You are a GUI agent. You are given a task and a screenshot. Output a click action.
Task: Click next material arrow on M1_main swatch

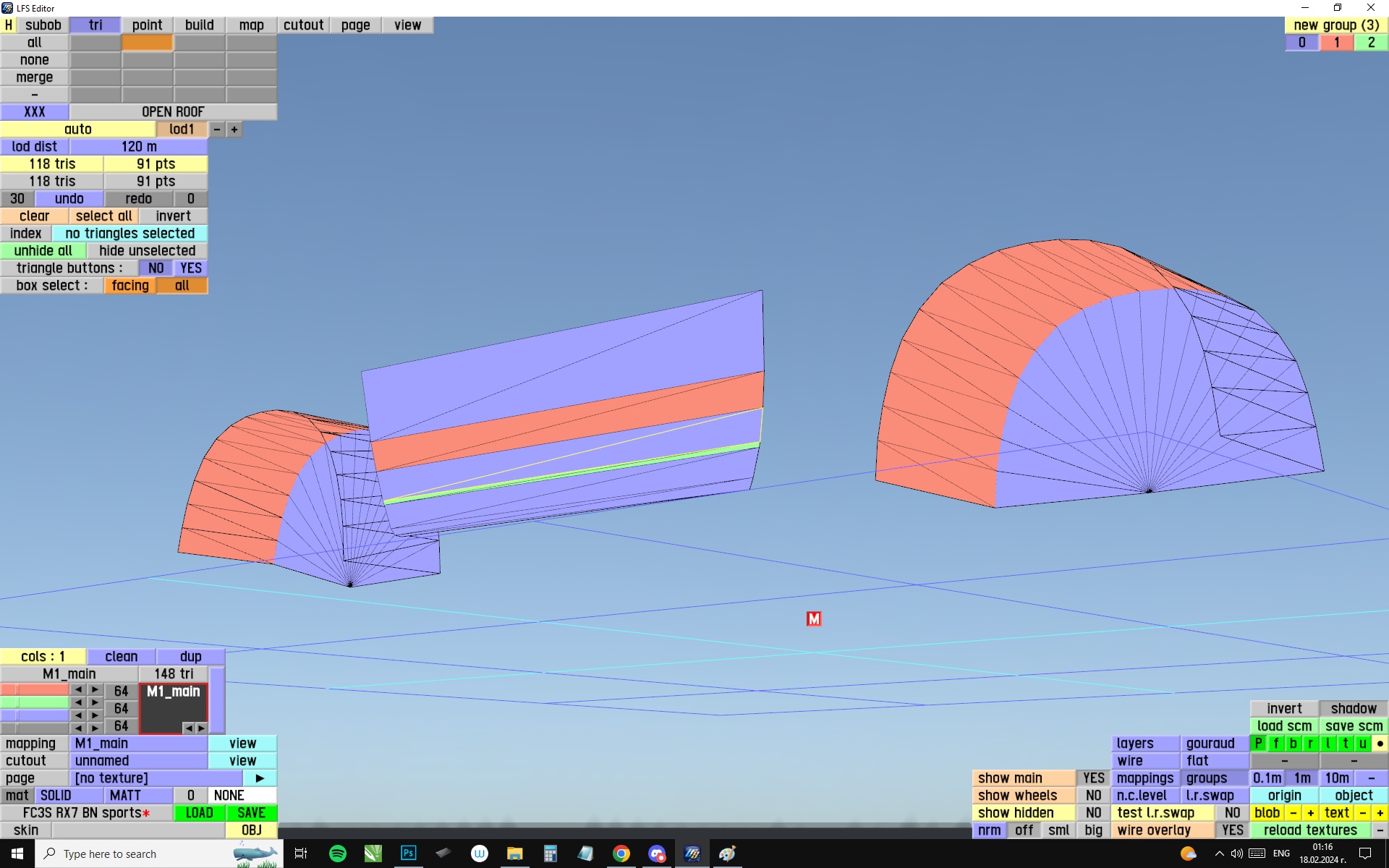(x=201, y=728)
